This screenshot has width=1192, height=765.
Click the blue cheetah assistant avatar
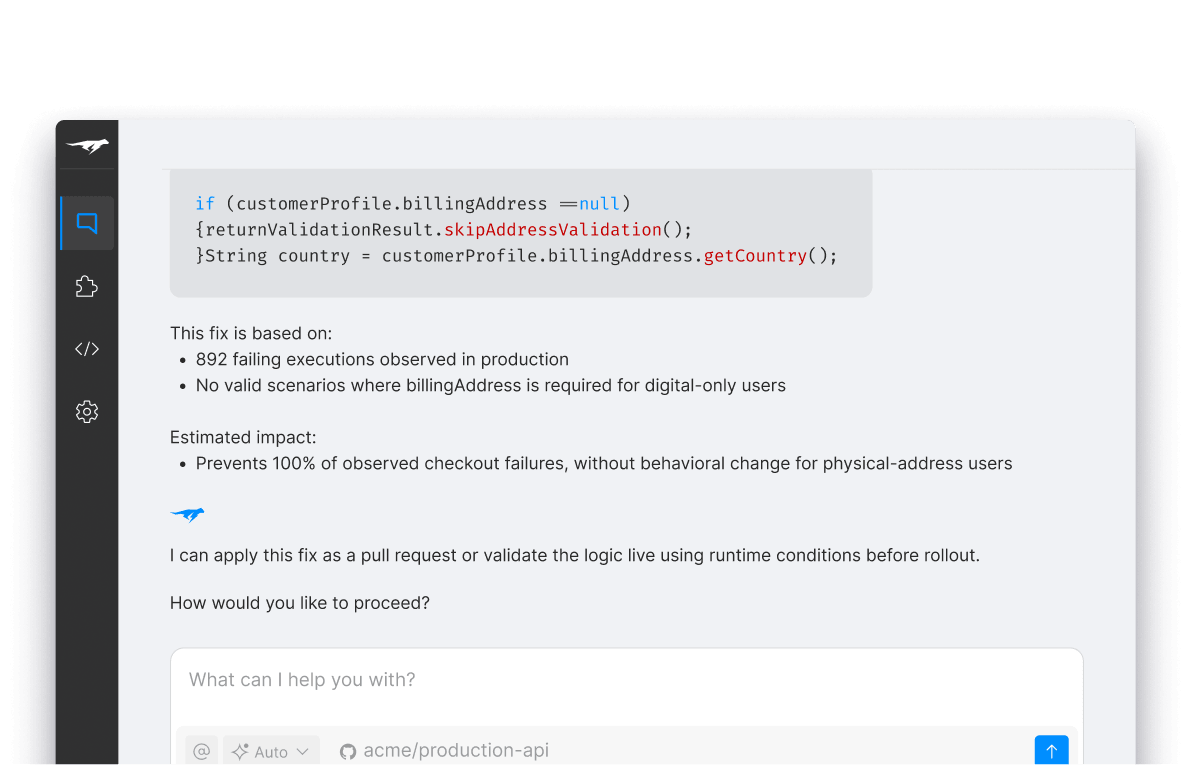click(x=187, y=515)
